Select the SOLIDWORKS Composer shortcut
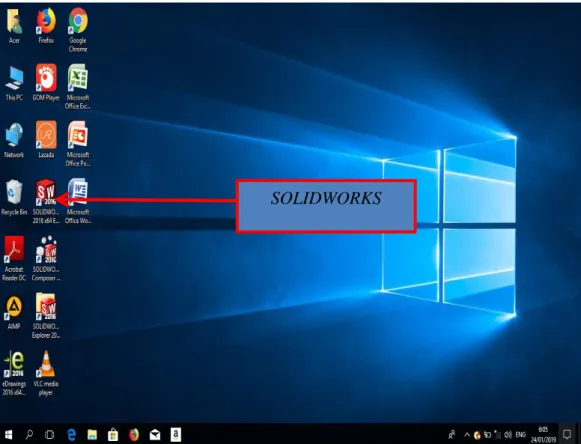The image size is (581, 444). 46,259
